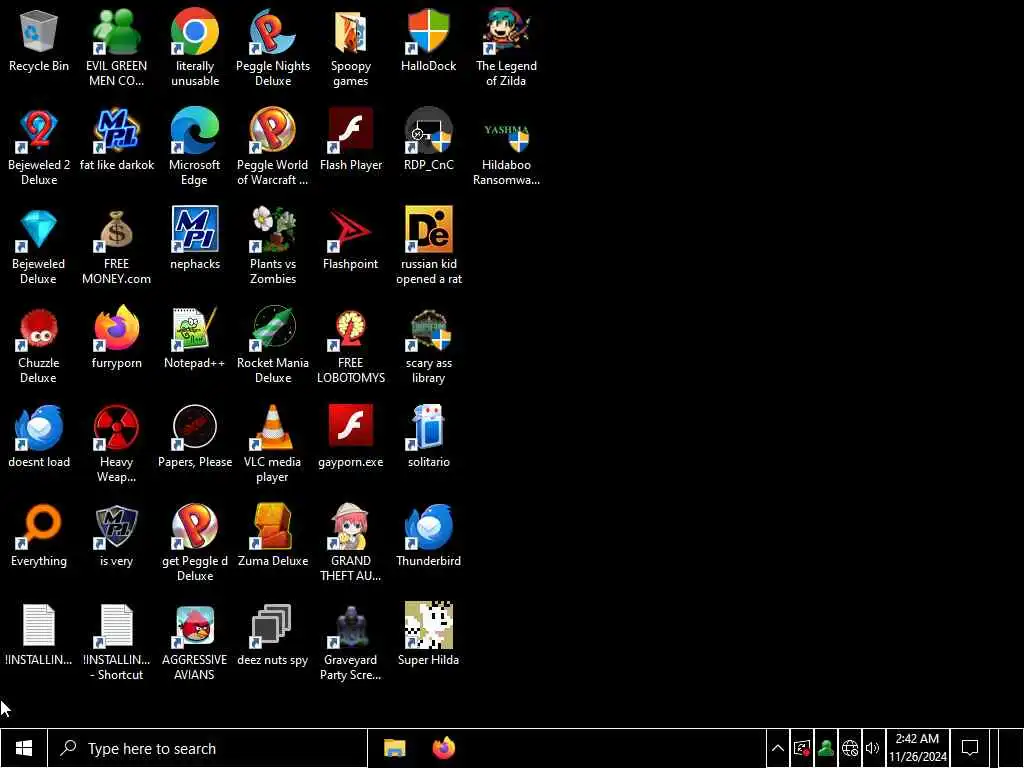The height and width of the screenshot is (768, 1024).
Task: Select the solitario shortcut
Action: coord(428,436)
